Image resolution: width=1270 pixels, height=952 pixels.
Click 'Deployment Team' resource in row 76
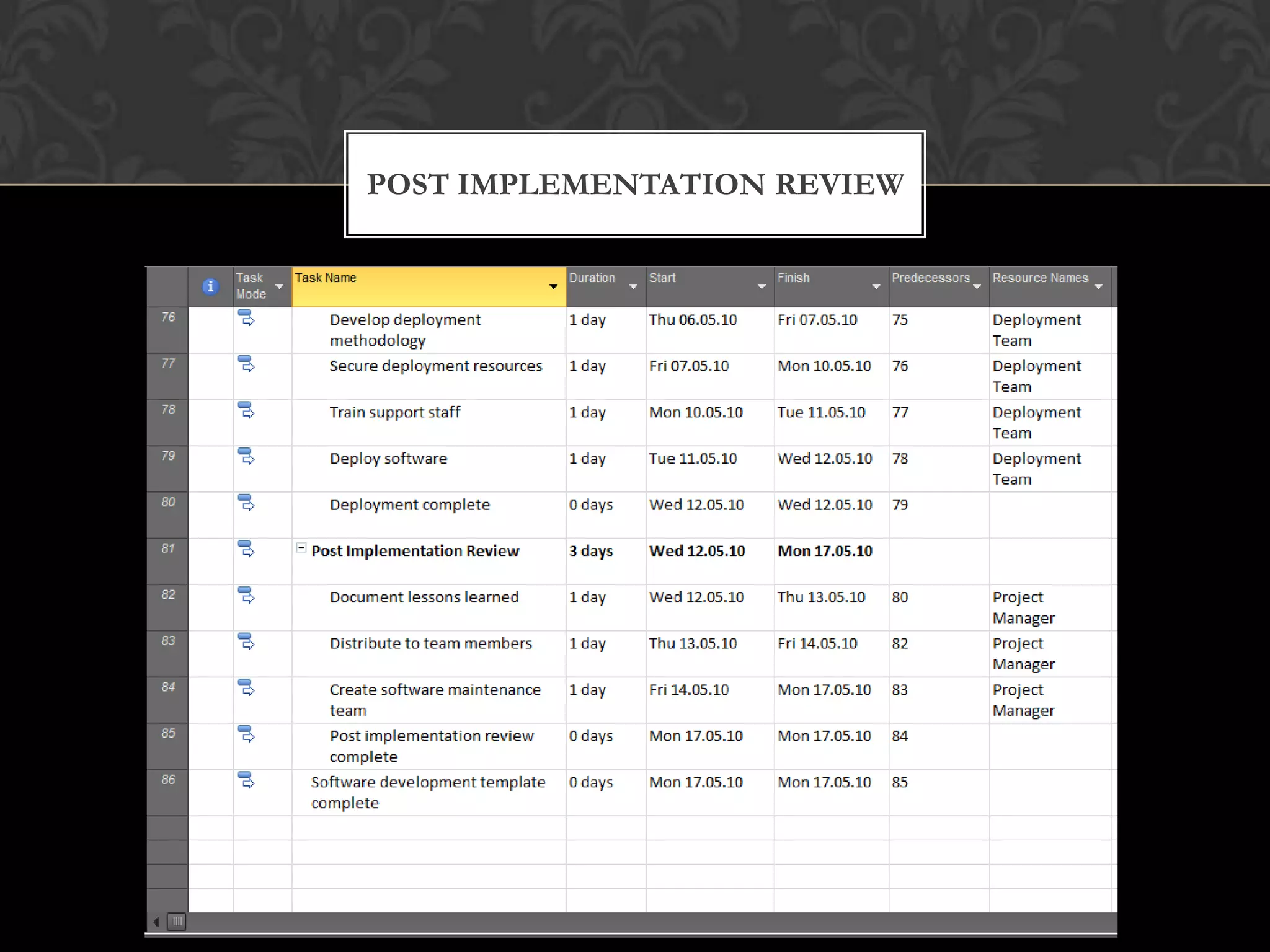pyautogui.click(x=1036, y=330)
